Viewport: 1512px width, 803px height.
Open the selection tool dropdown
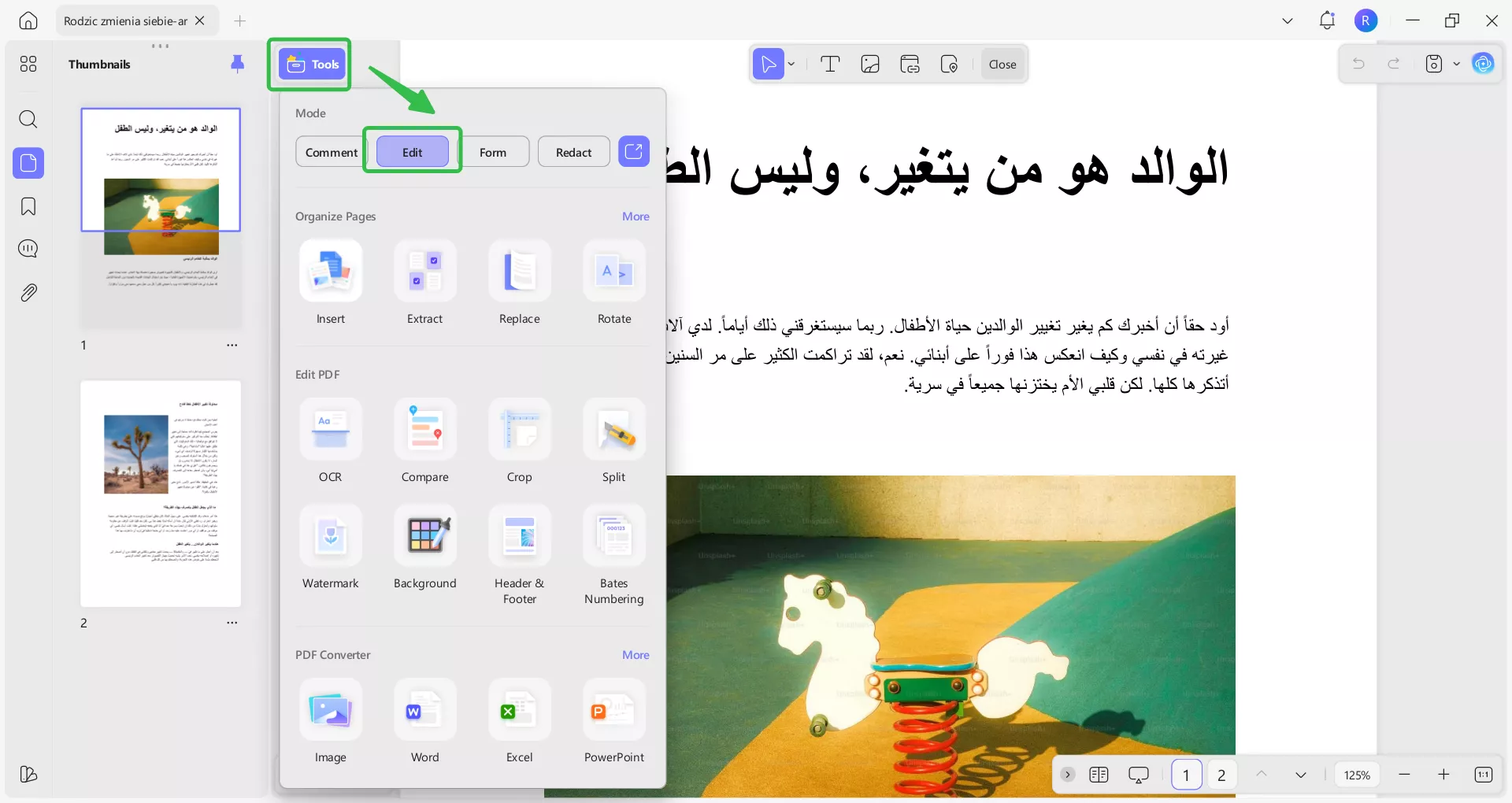(x=791, y=64)
